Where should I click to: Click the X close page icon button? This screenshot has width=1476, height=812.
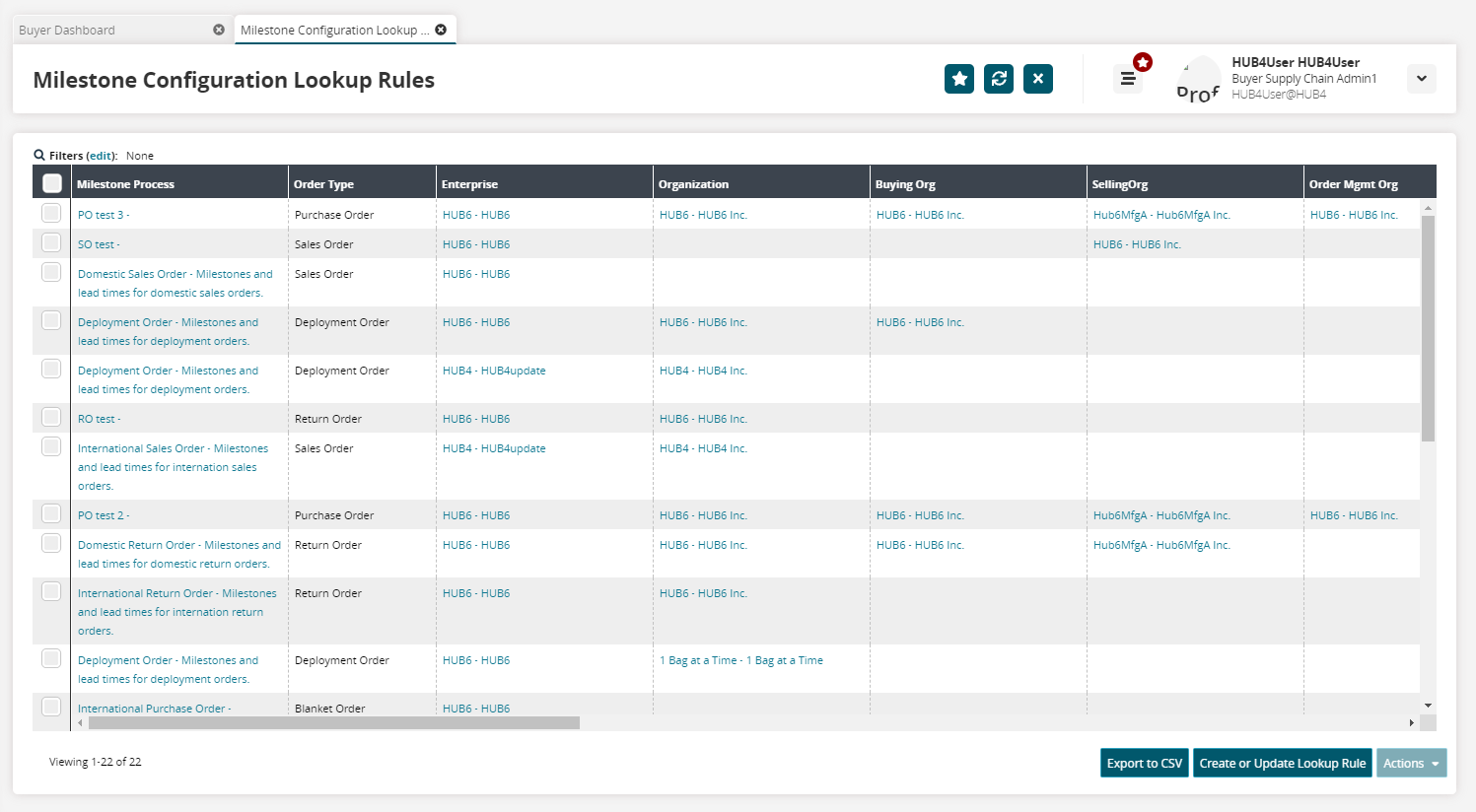click(1038, 79)
